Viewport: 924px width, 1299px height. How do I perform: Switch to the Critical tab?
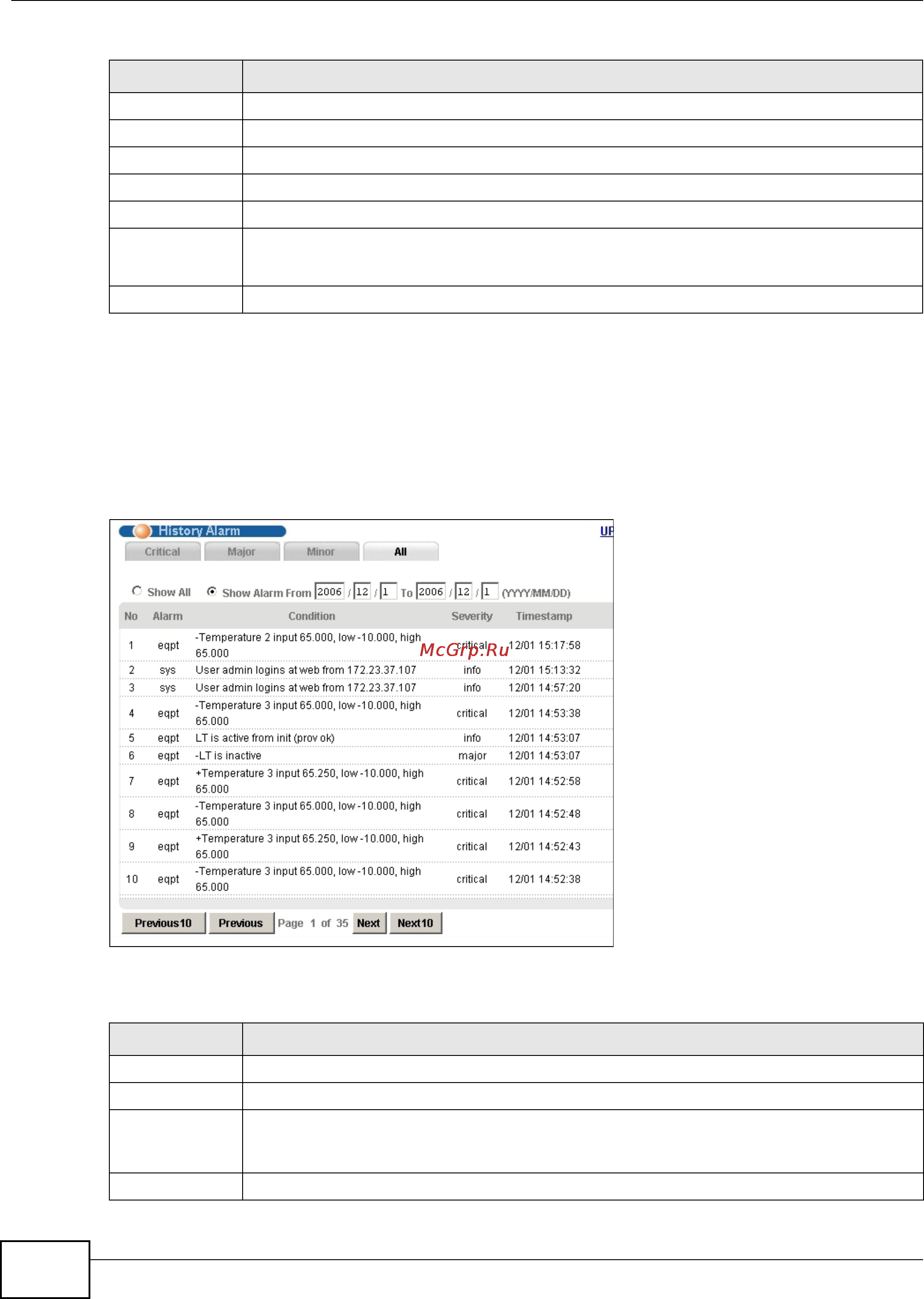tap(162, 551)
